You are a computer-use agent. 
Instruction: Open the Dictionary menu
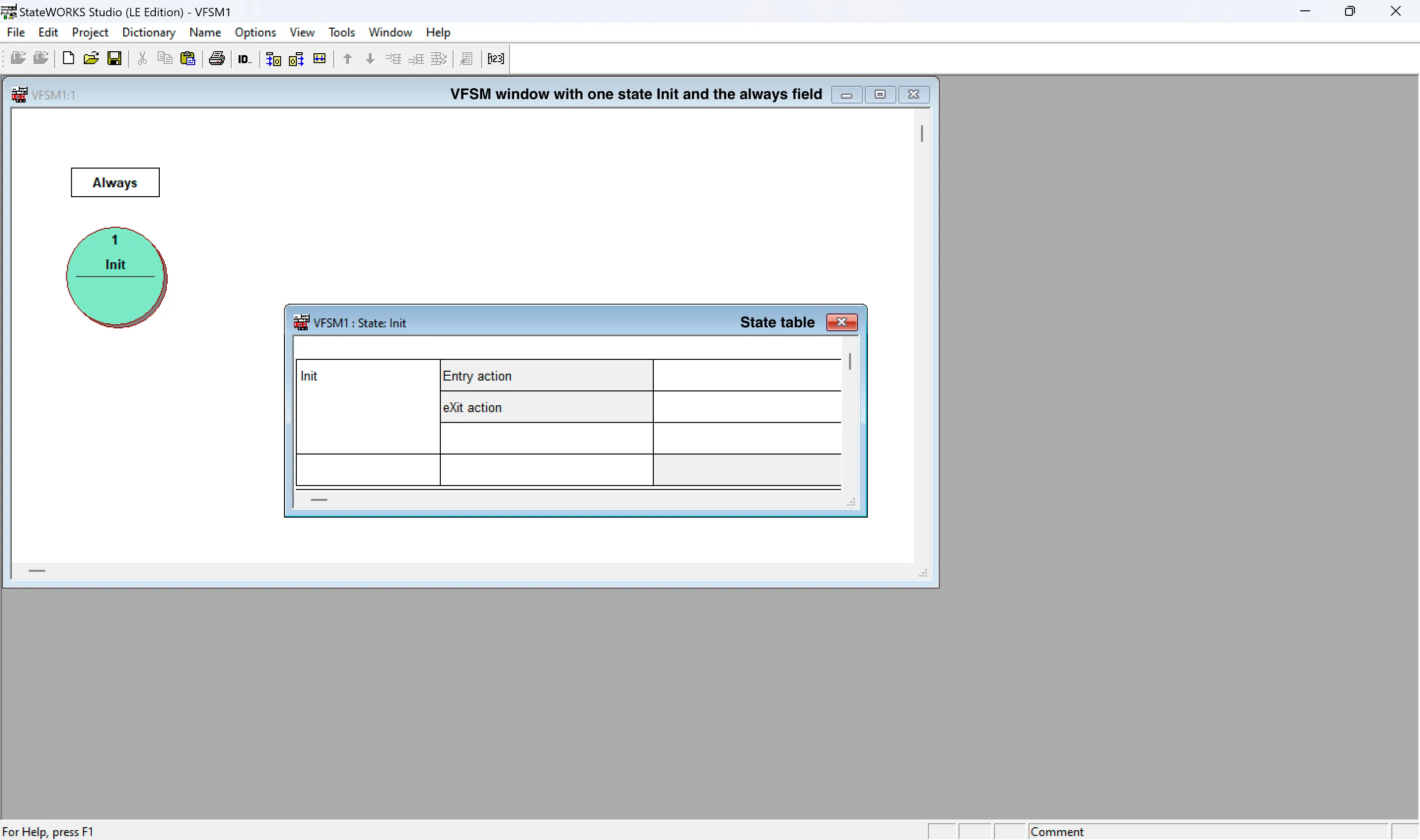click(149, 32)
